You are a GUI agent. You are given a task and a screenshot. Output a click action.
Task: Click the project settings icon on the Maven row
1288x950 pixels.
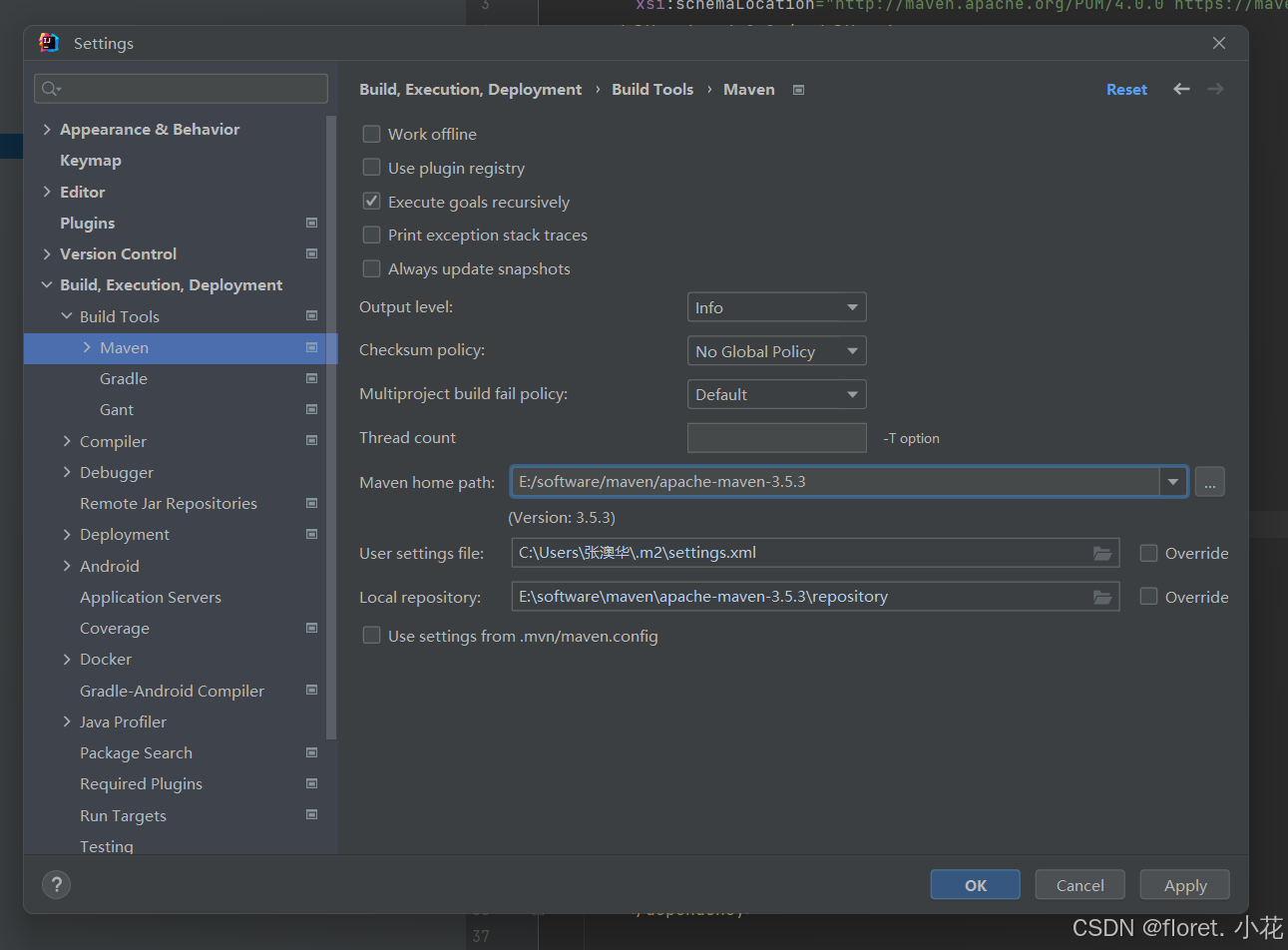(311, 347)
